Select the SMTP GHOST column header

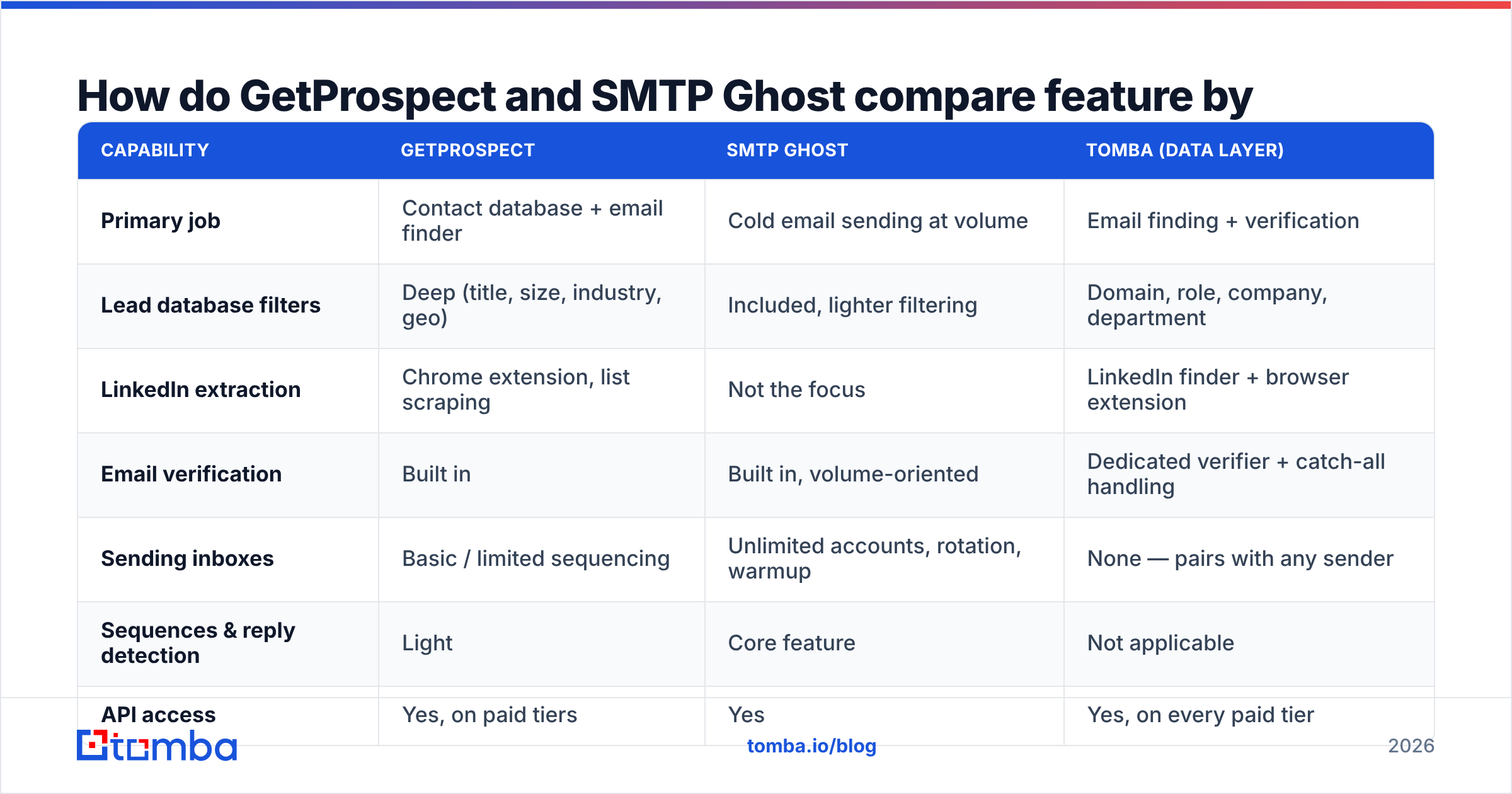coord(787,150)
